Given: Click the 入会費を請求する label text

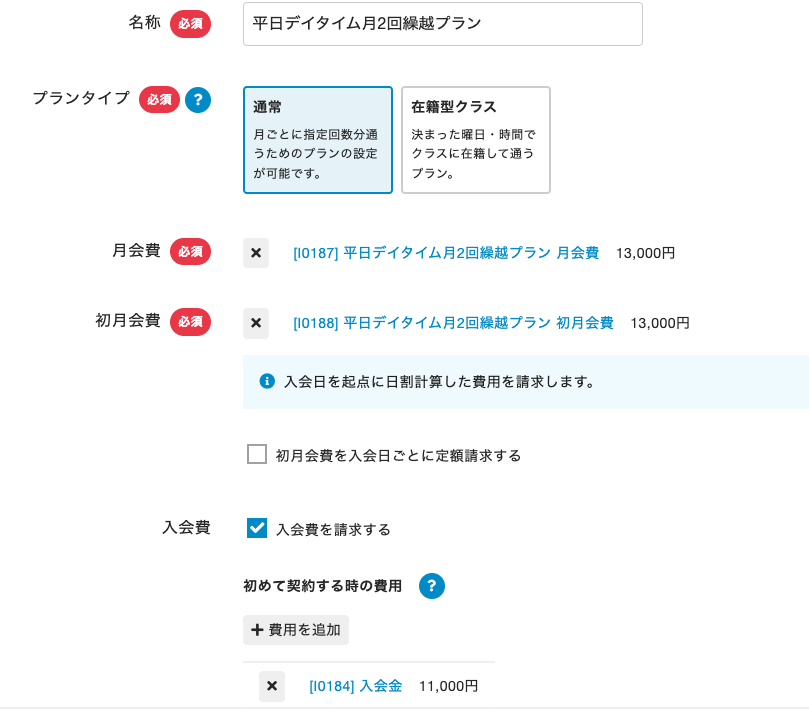Looking at the screenshot, I should [x=333, y=529].
